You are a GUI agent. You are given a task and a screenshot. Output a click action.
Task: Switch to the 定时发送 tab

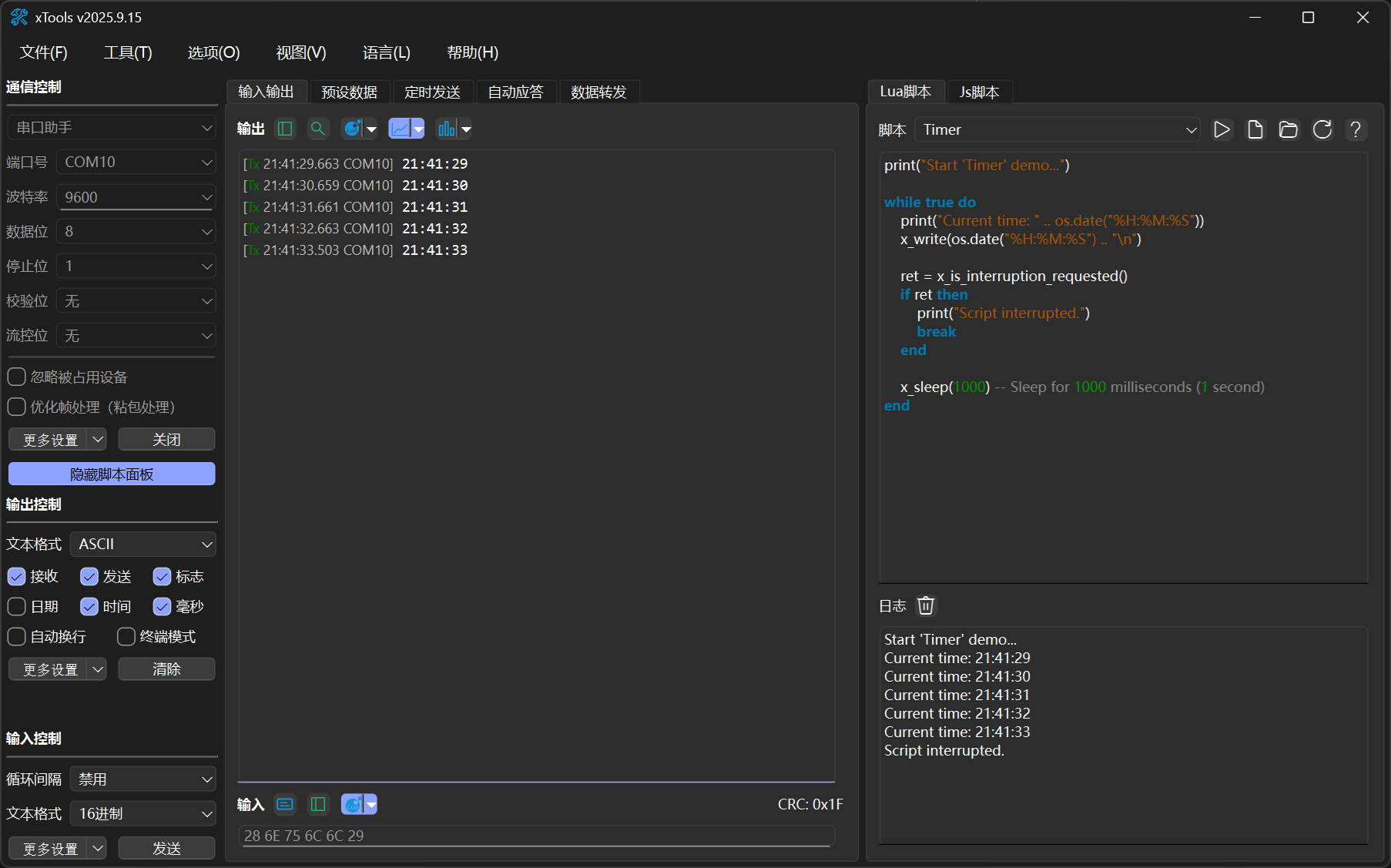coord(432,92)
